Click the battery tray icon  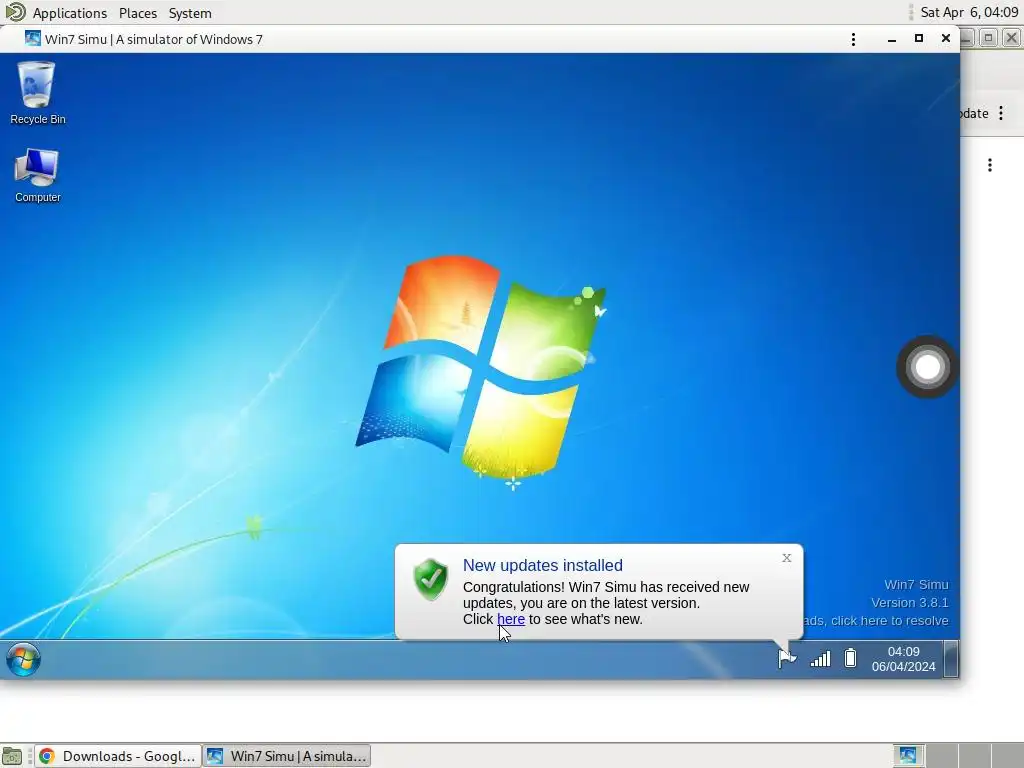(x=850, y=658)
